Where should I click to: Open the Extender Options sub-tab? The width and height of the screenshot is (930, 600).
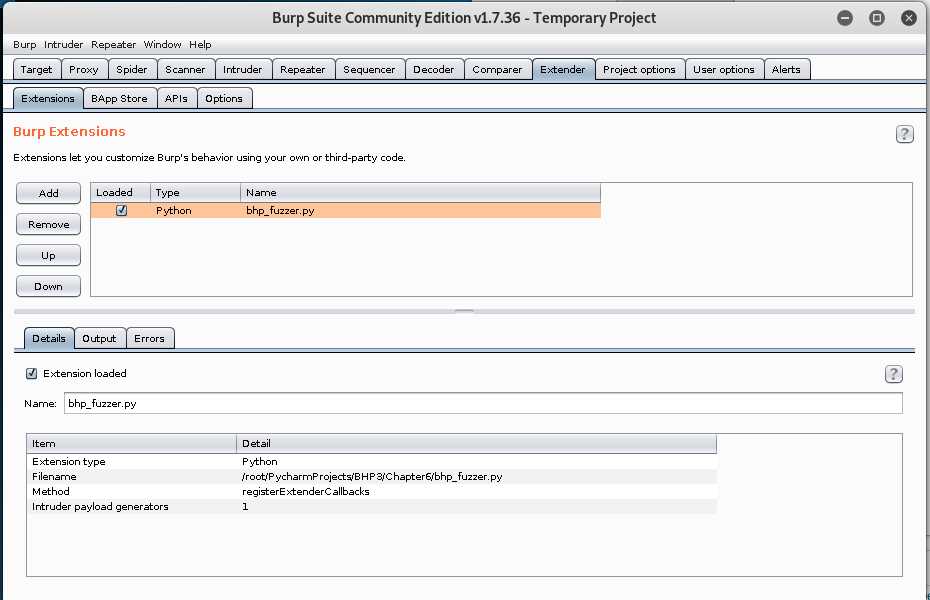(x=224, y=98)
